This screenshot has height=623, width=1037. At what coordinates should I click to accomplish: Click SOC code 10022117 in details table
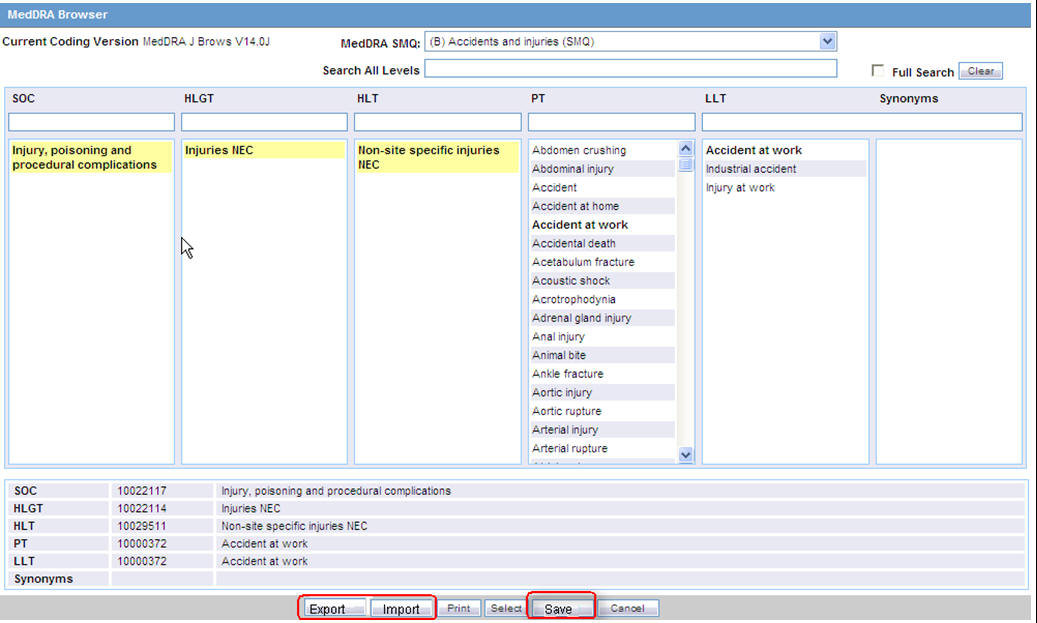(x=142, y=491)
